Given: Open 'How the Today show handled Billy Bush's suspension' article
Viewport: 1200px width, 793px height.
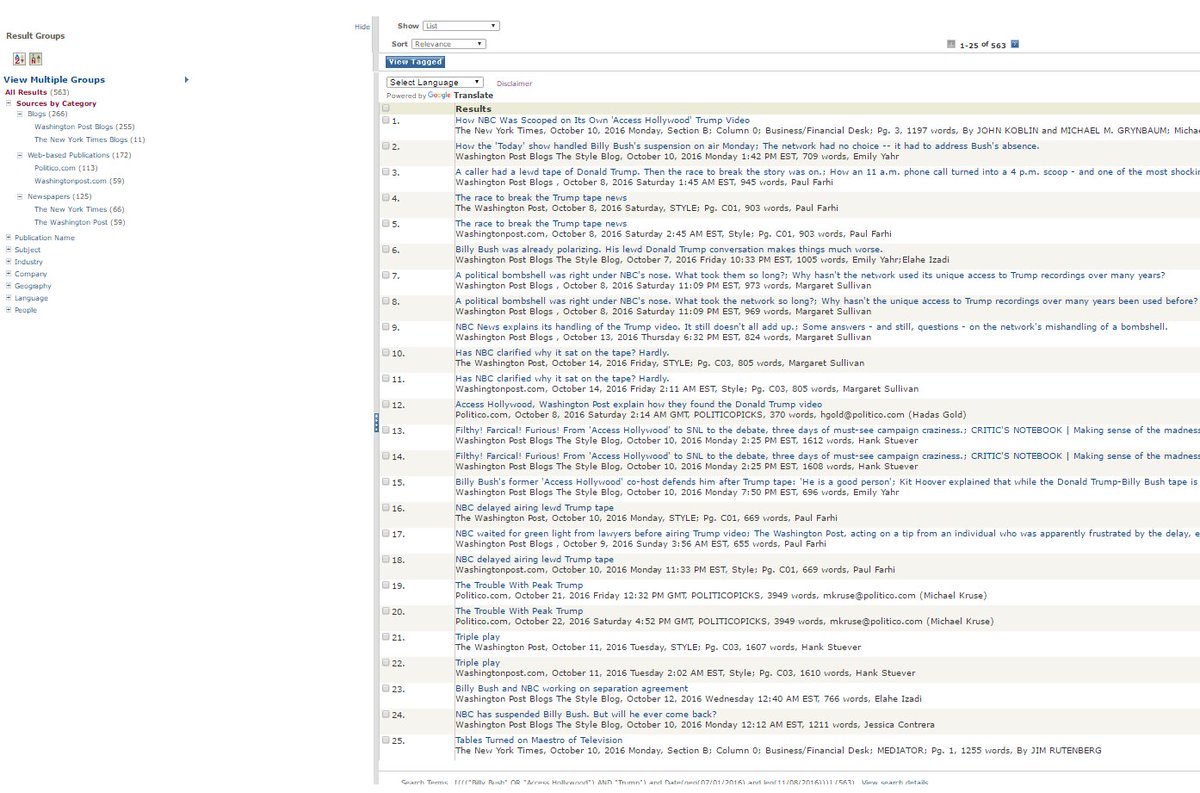Looking at the screenshot, I should point(747,146).
